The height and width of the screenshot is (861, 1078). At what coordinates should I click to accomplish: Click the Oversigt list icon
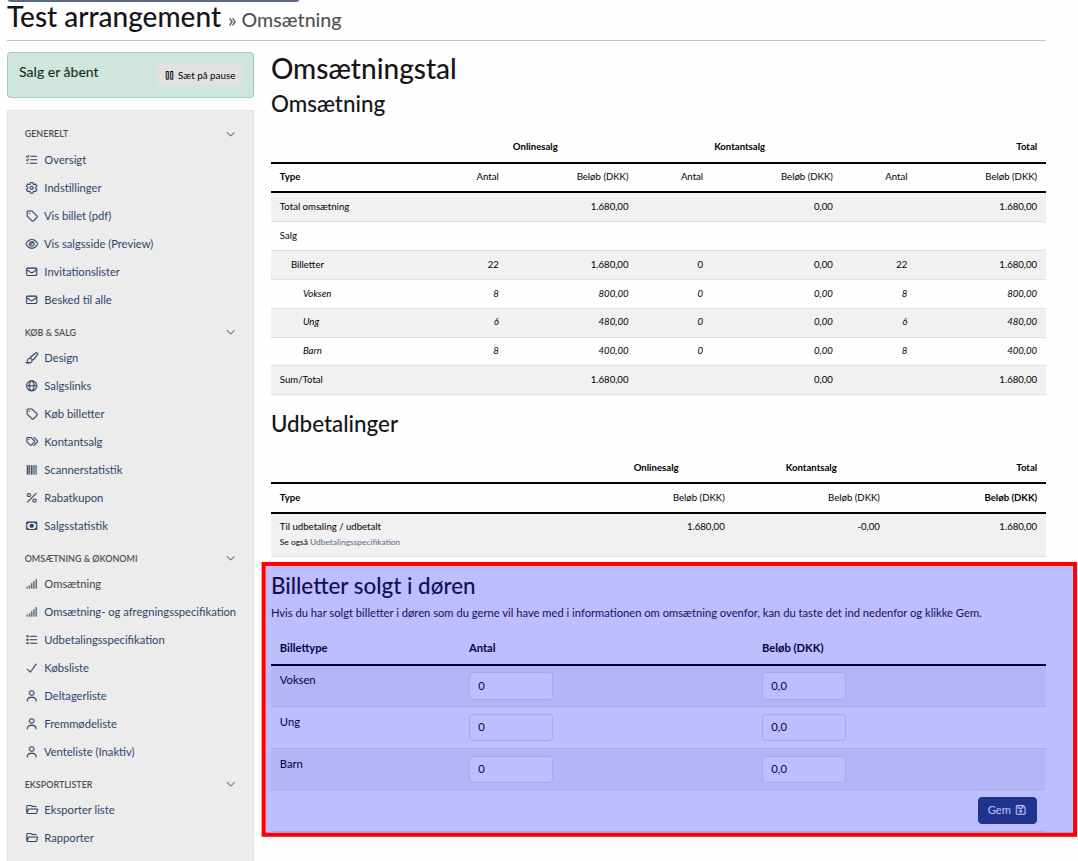click(32, 160)
